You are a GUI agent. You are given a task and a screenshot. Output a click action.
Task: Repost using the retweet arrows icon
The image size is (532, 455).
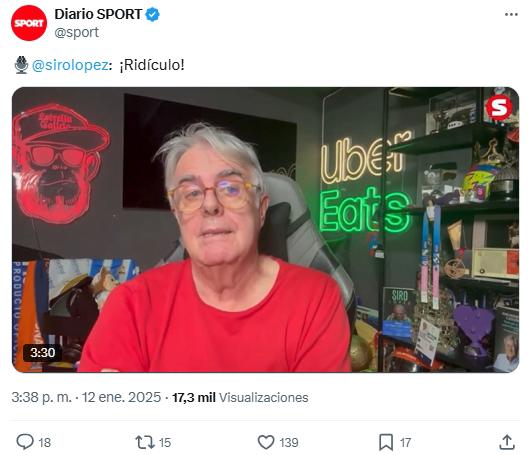coord(145,442)
